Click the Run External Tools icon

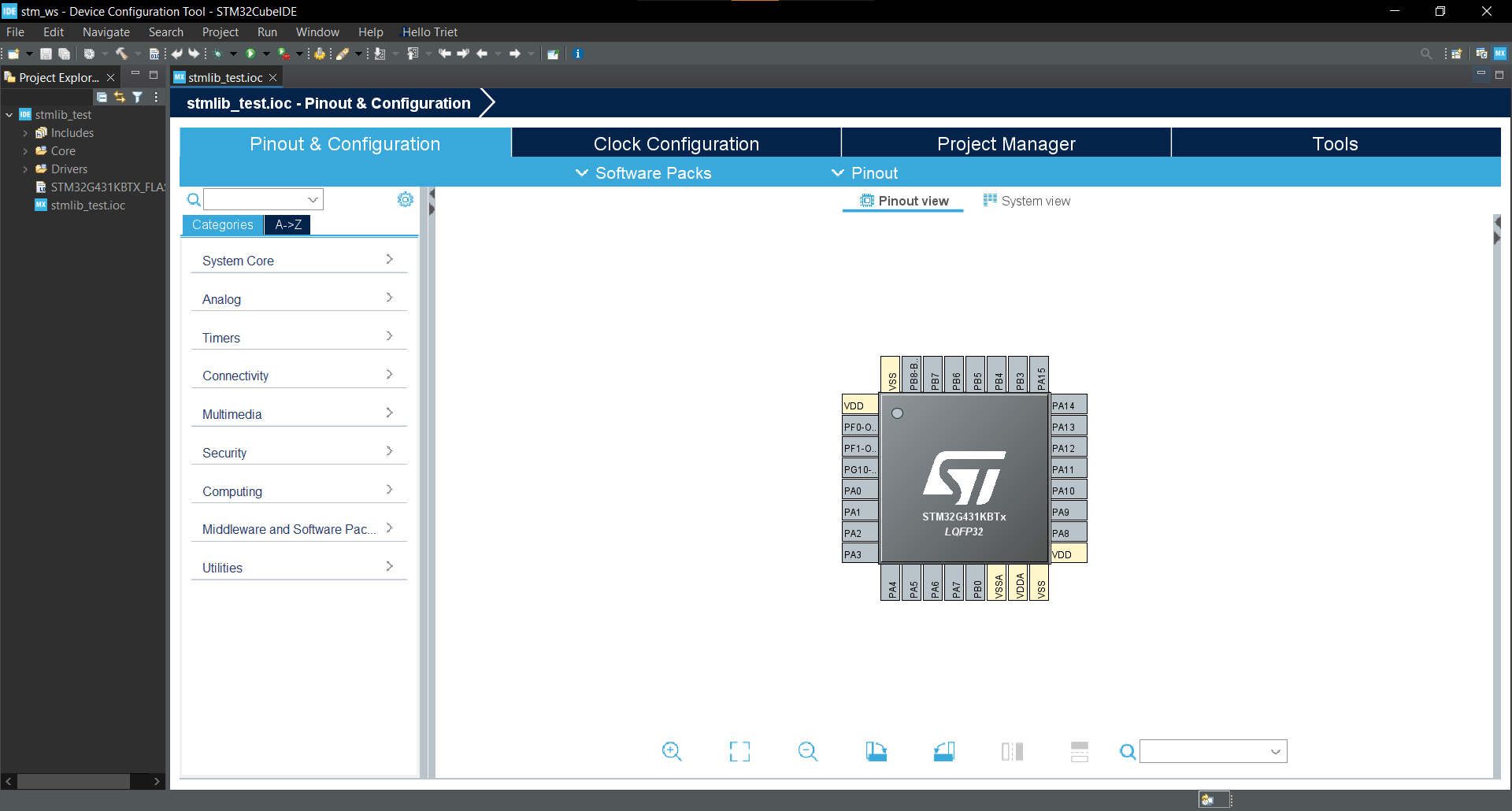[x=283, y=54]
